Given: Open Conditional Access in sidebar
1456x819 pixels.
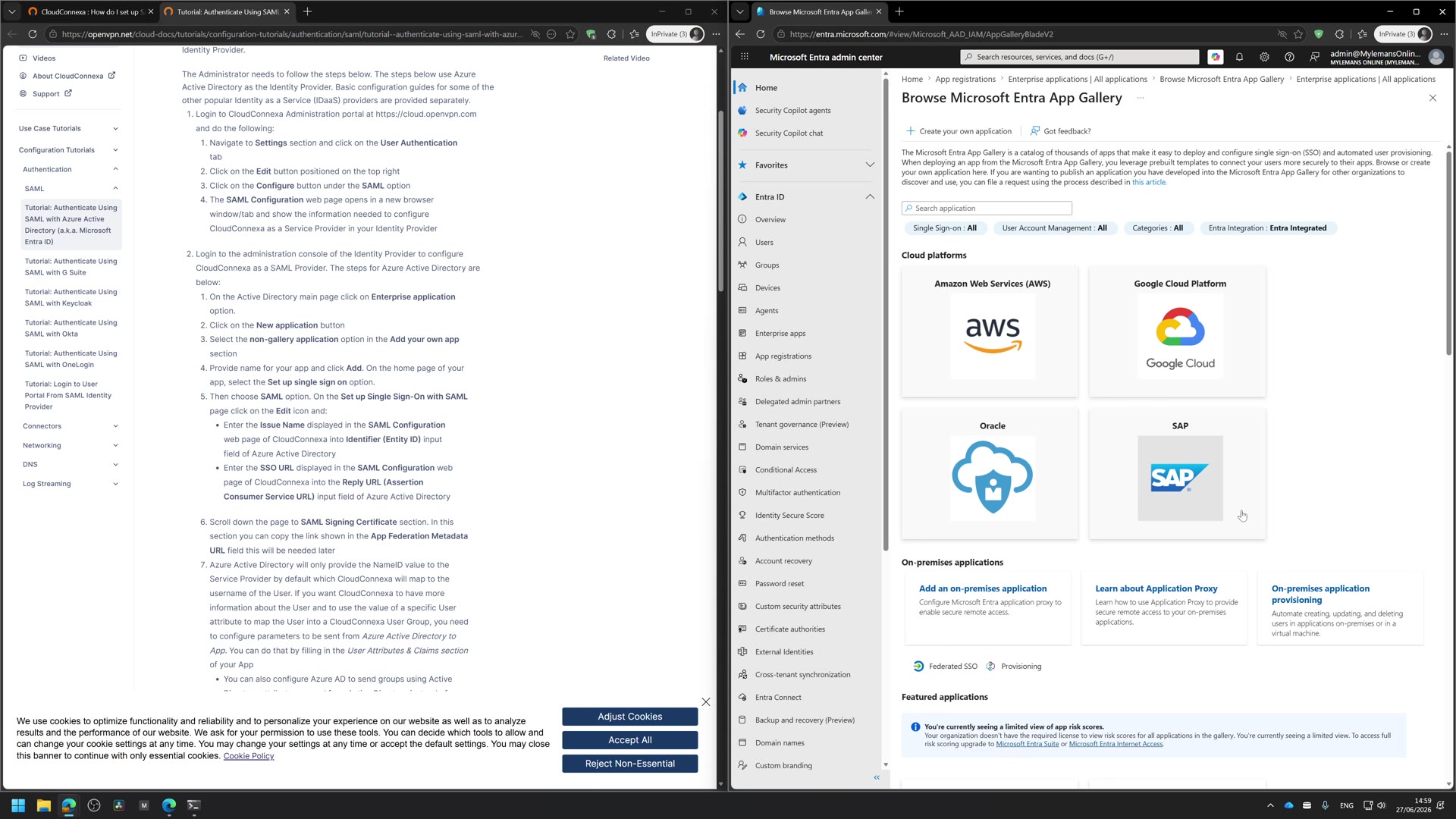Looking at the screenshot, I should [x=786, y=470].
